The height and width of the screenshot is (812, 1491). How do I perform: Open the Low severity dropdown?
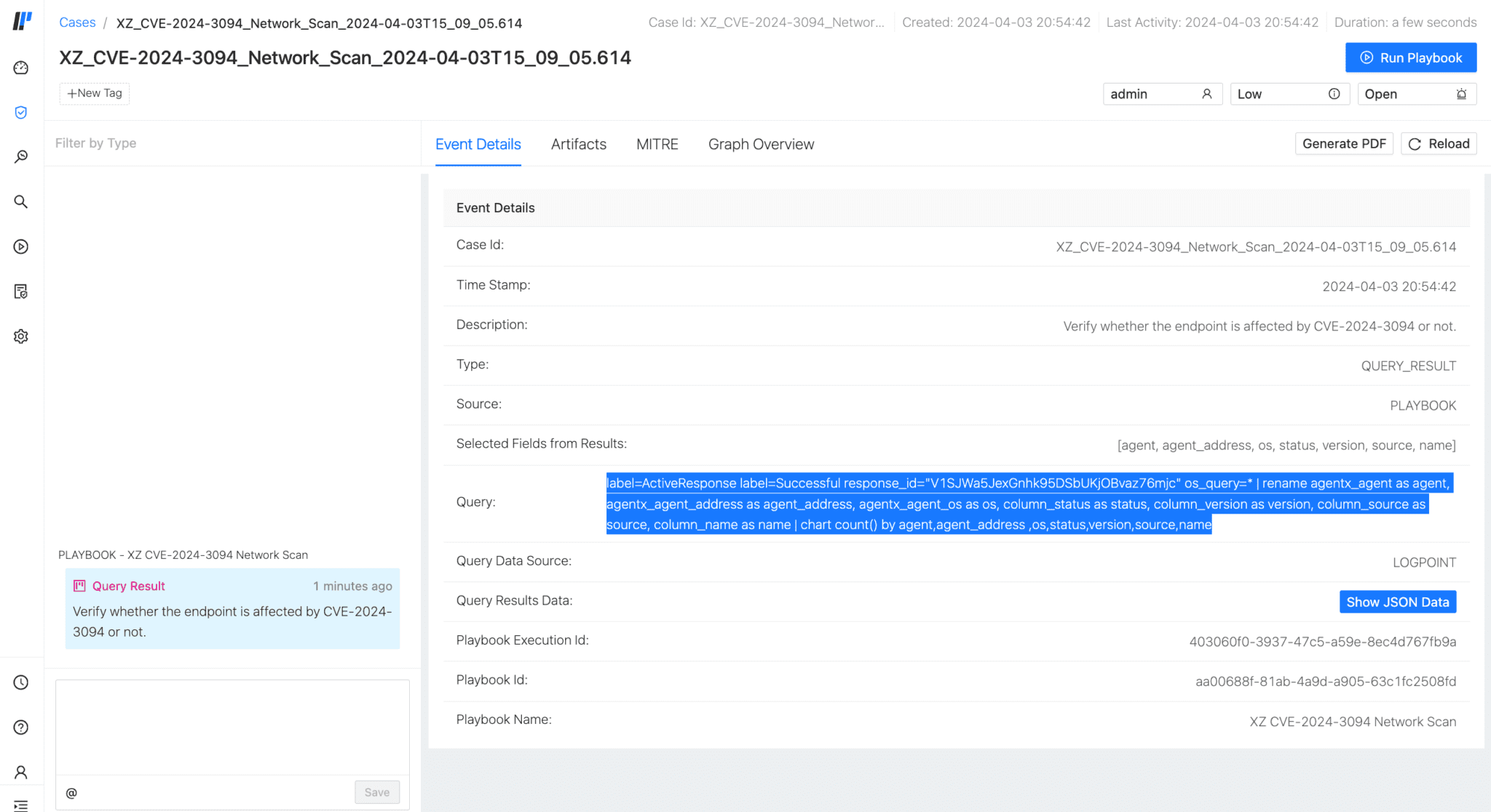point(1289,94)
